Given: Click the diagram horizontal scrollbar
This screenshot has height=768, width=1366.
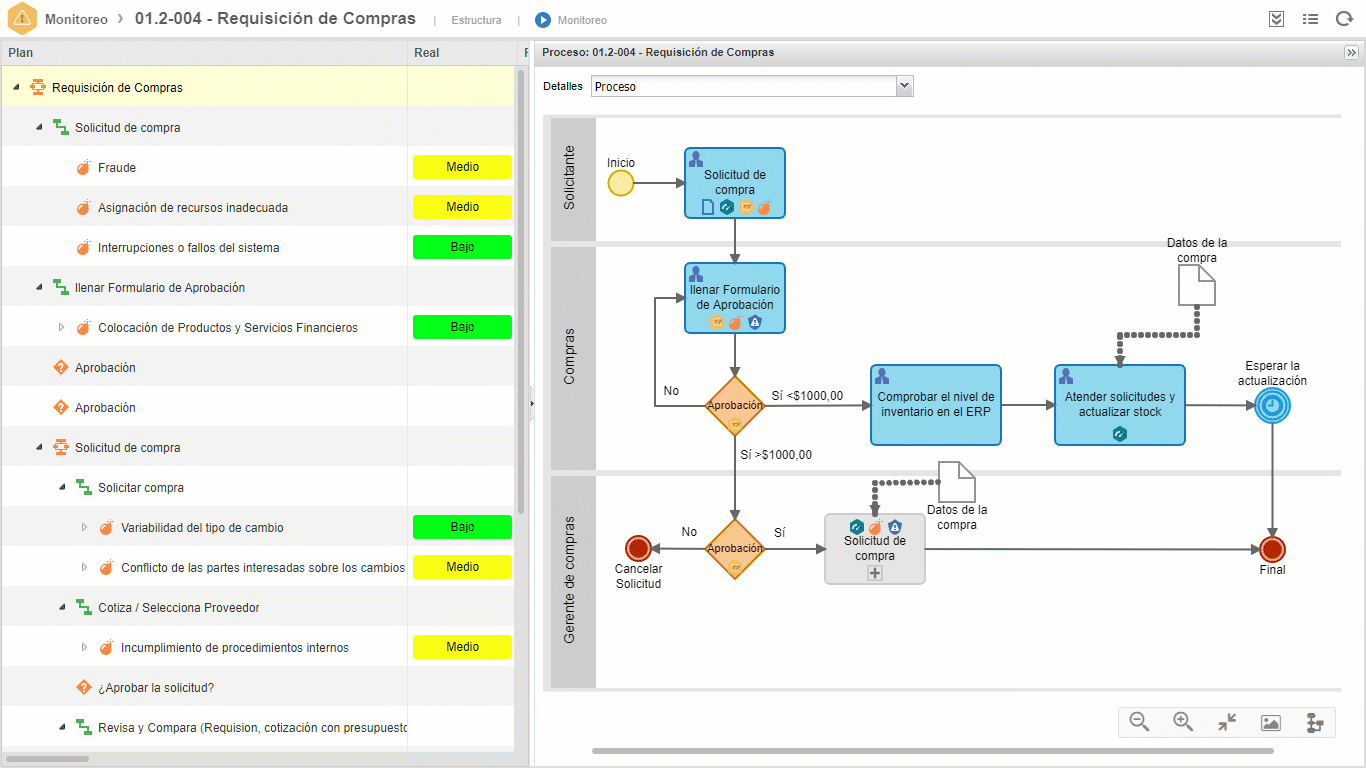Looking at the screenshot, I should coord(933,751).
